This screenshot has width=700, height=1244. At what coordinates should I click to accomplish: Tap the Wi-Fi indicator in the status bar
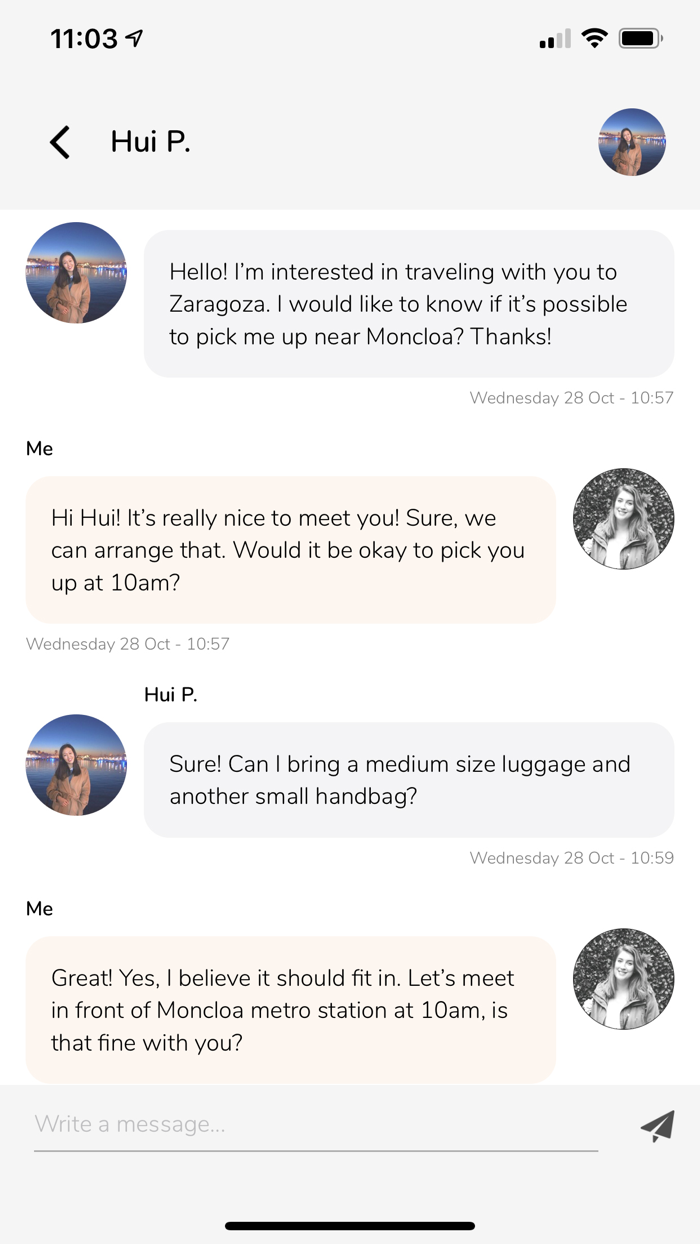[x=594, y=37]
